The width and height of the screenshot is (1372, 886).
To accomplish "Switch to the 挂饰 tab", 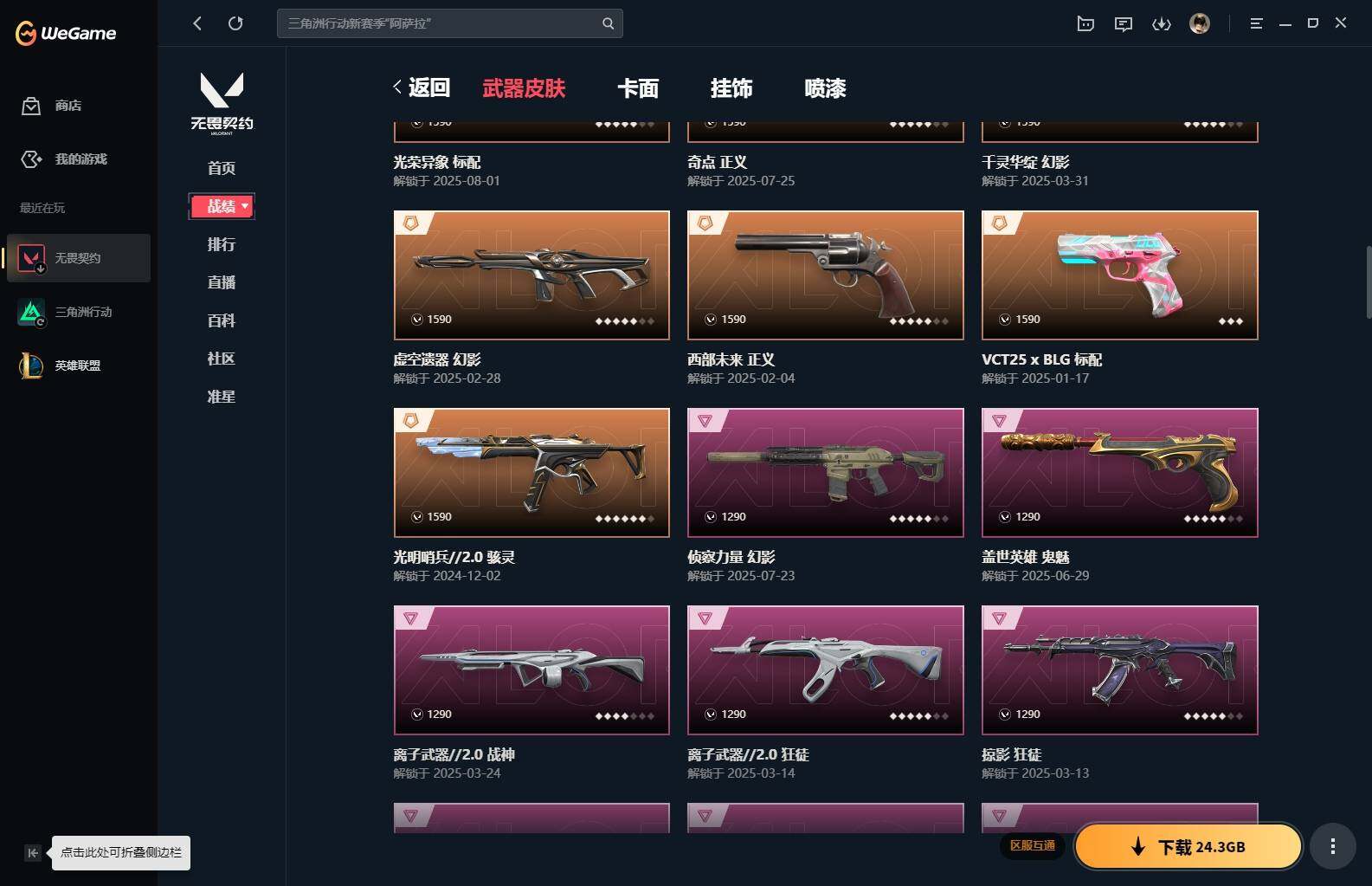I will coord(731,88).
